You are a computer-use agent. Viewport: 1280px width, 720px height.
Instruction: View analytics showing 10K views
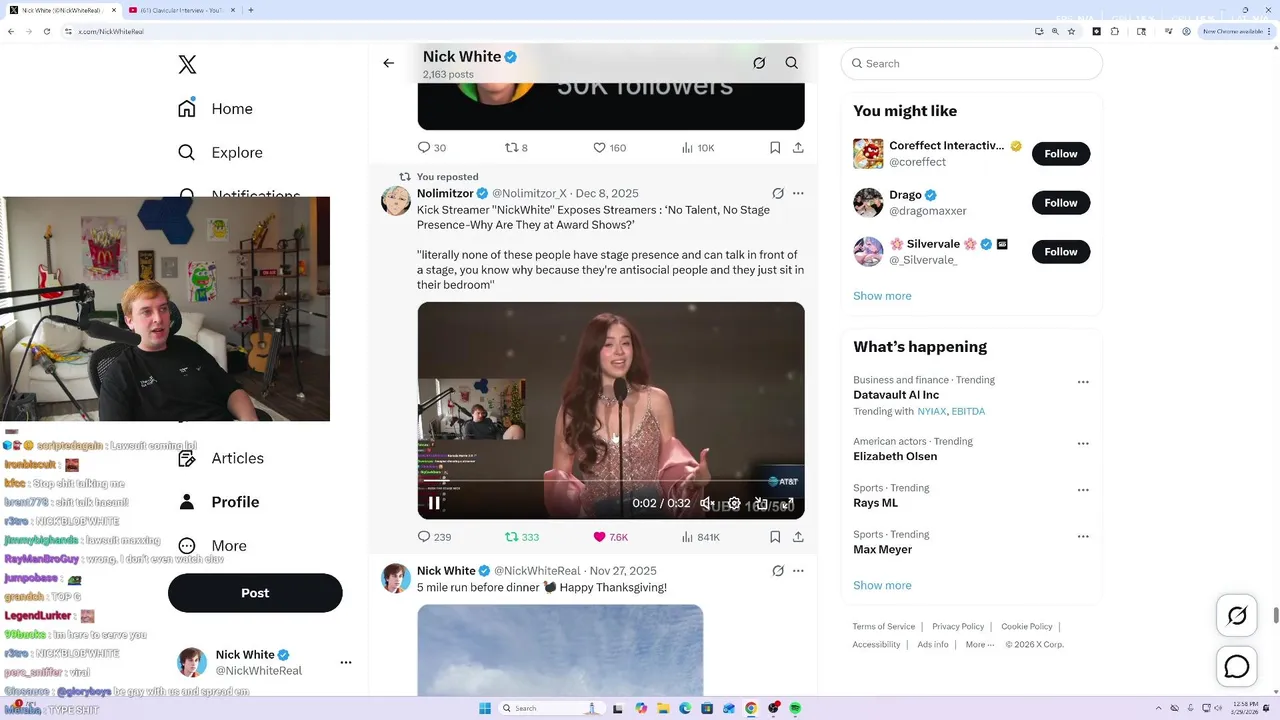click(x=698, y=147)
